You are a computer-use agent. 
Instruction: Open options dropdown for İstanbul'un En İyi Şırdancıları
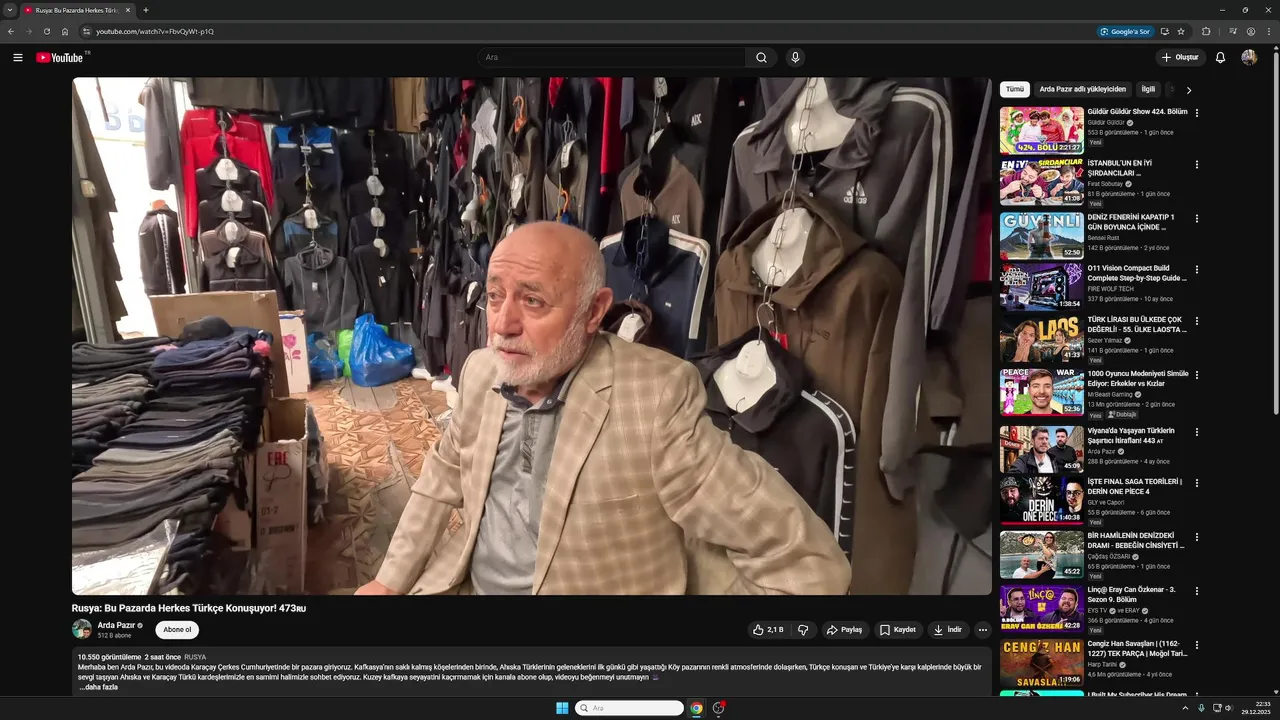(1196, 164)
